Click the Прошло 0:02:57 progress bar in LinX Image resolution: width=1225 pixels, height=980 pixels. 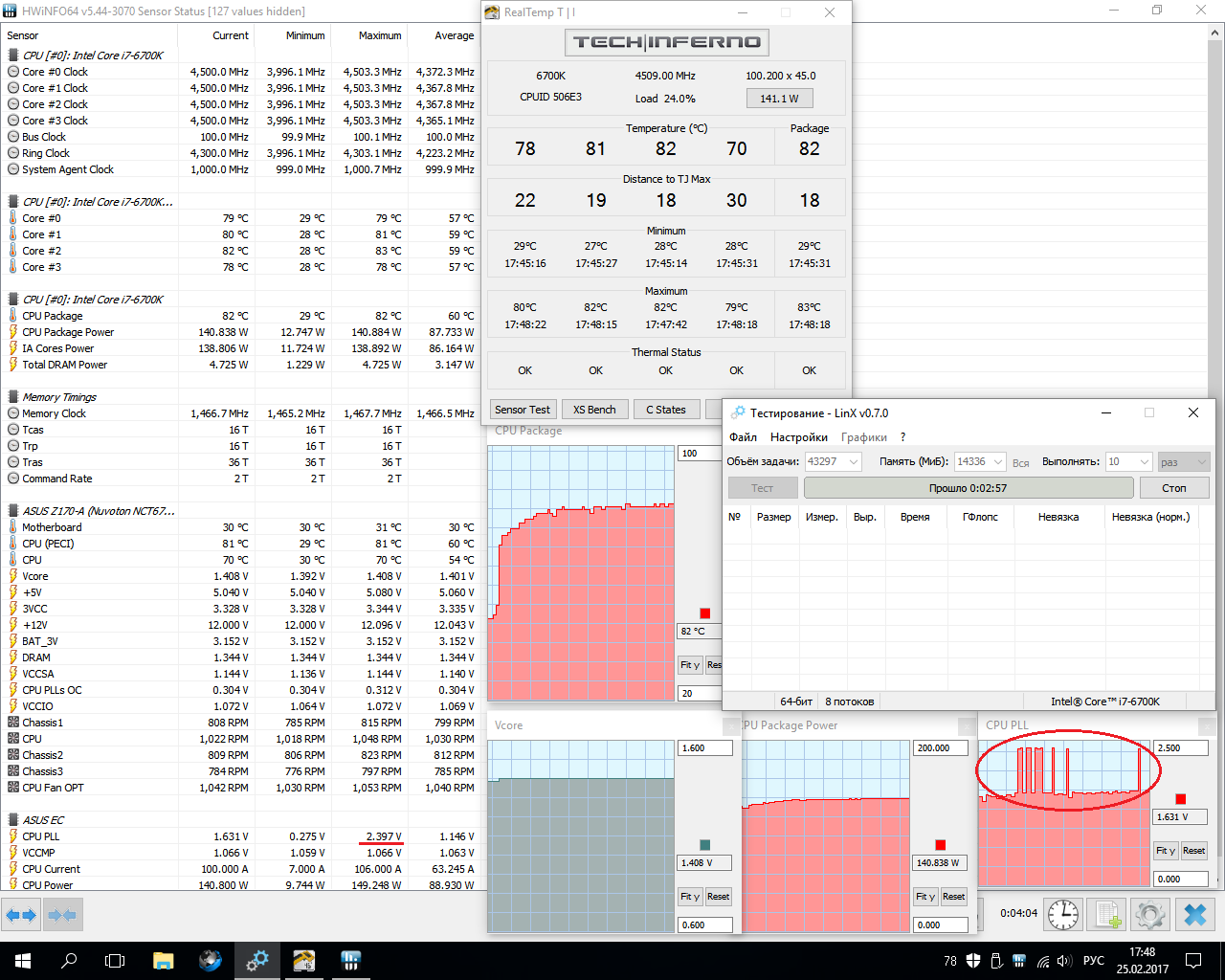pos(969,488)
